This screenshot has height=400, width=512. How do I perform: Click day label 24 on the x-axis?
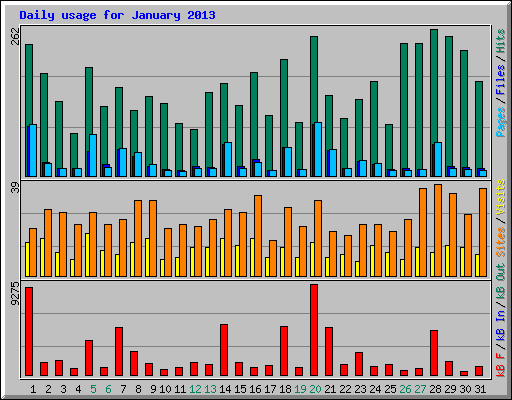[x=375, y=389]
